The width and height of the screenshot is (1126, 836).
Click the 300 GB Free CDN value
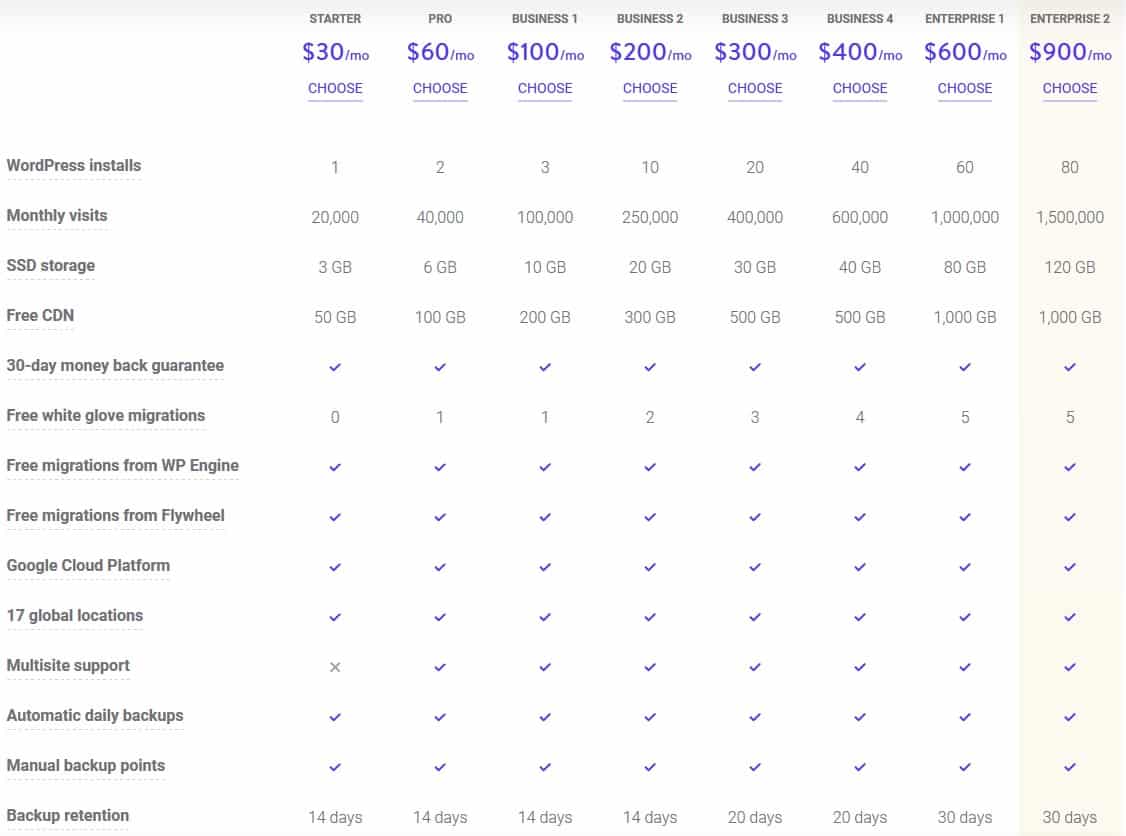click(649, 317)
